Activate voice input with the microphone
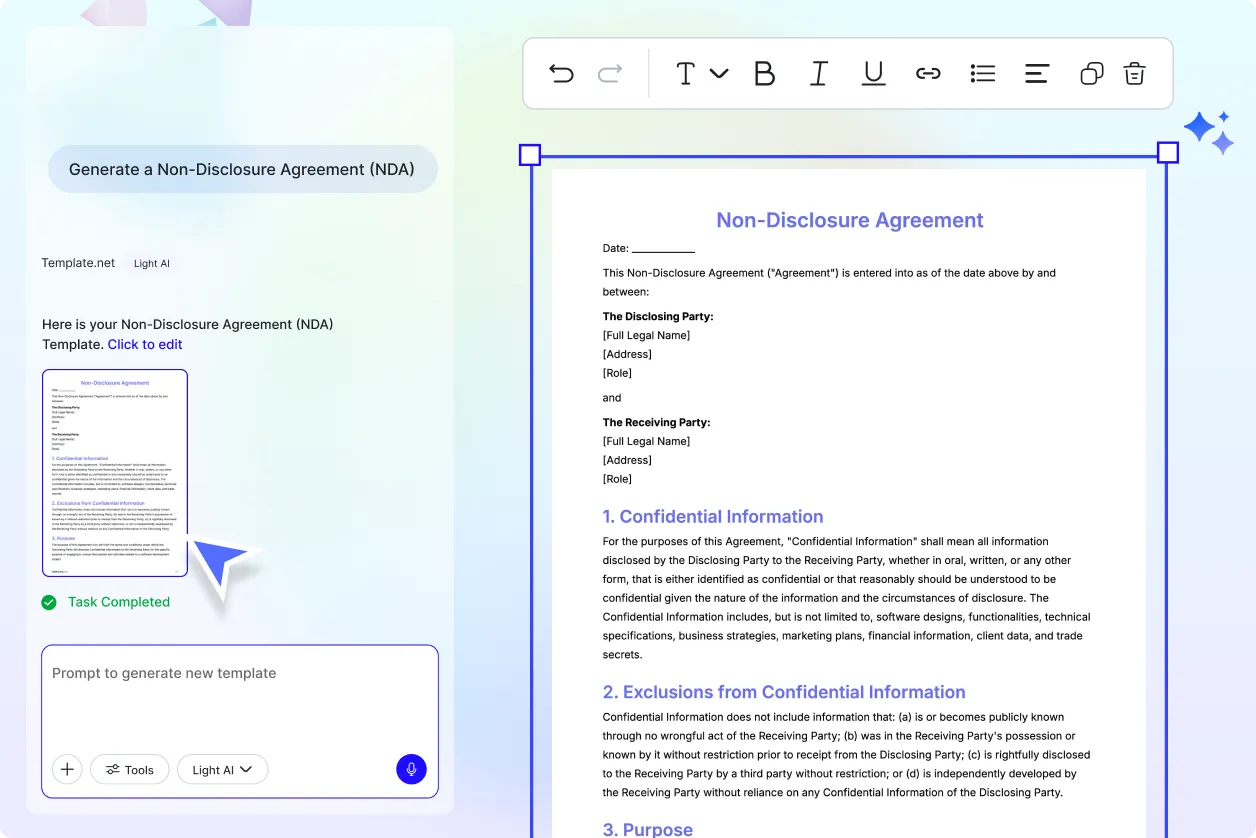 (x=411, y=769)
